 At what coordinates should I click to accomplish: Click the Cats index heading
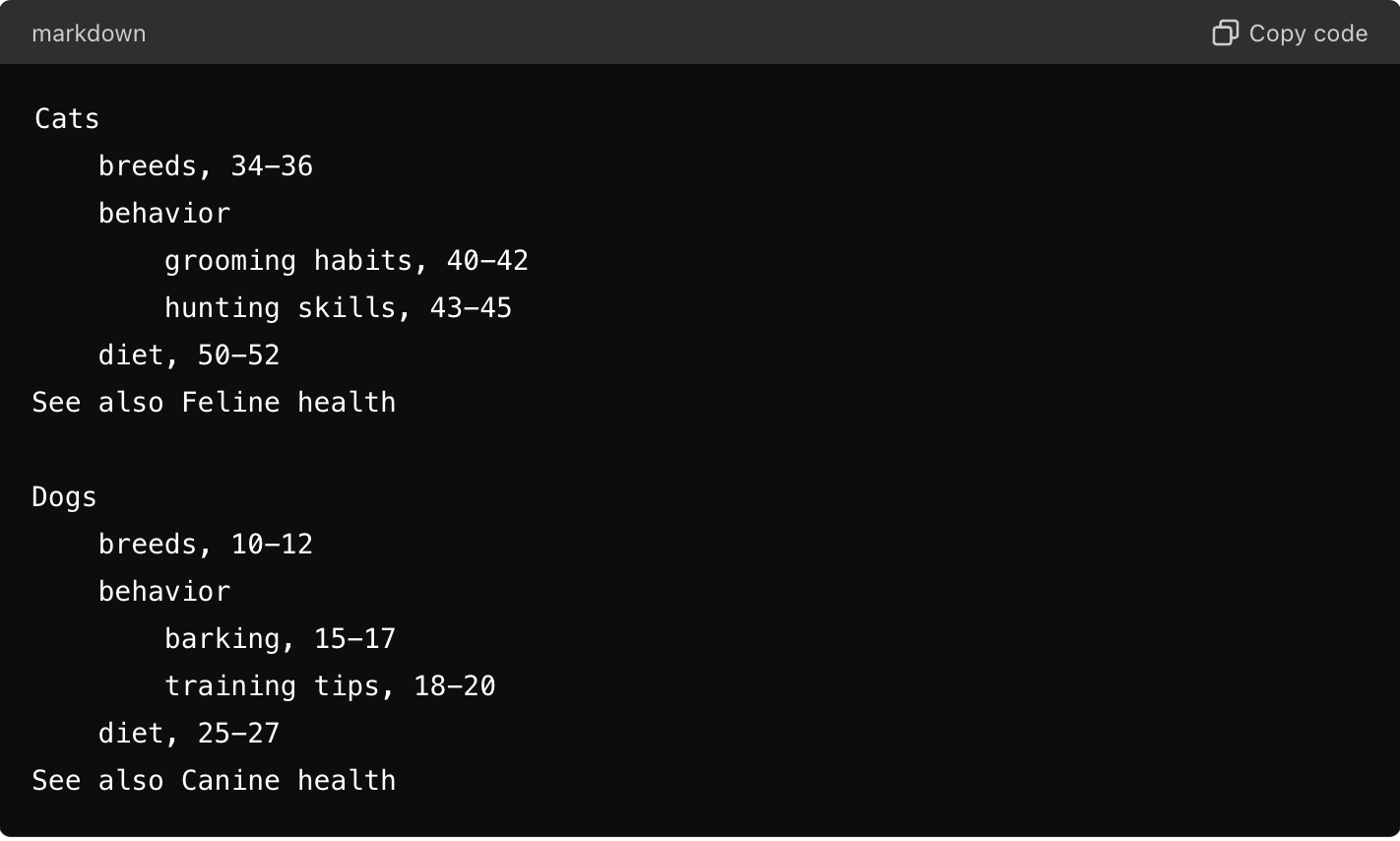[65, 118]
